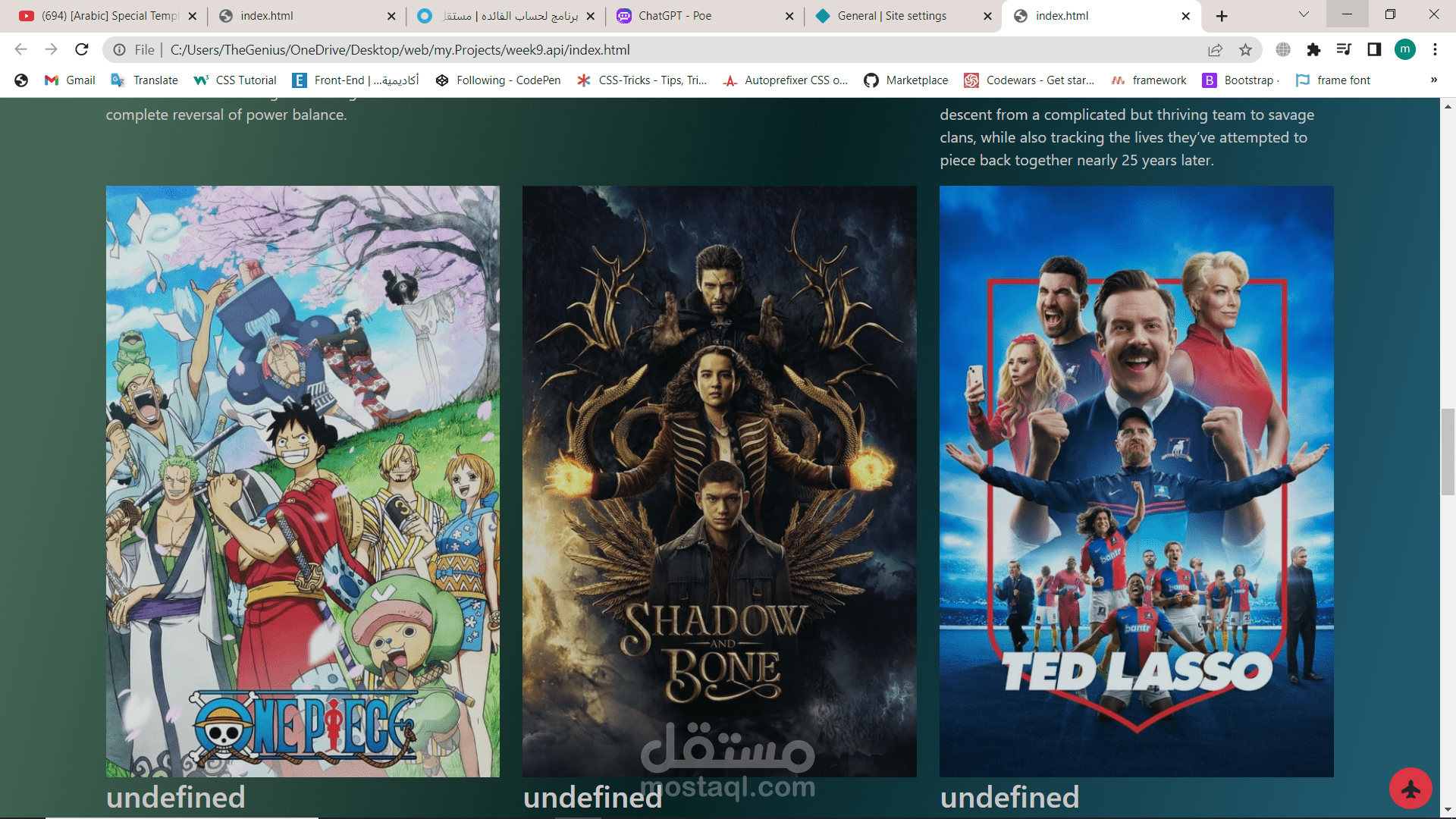
Task: Toggle the side panel icon
Action: click(x=1374, y=49)
